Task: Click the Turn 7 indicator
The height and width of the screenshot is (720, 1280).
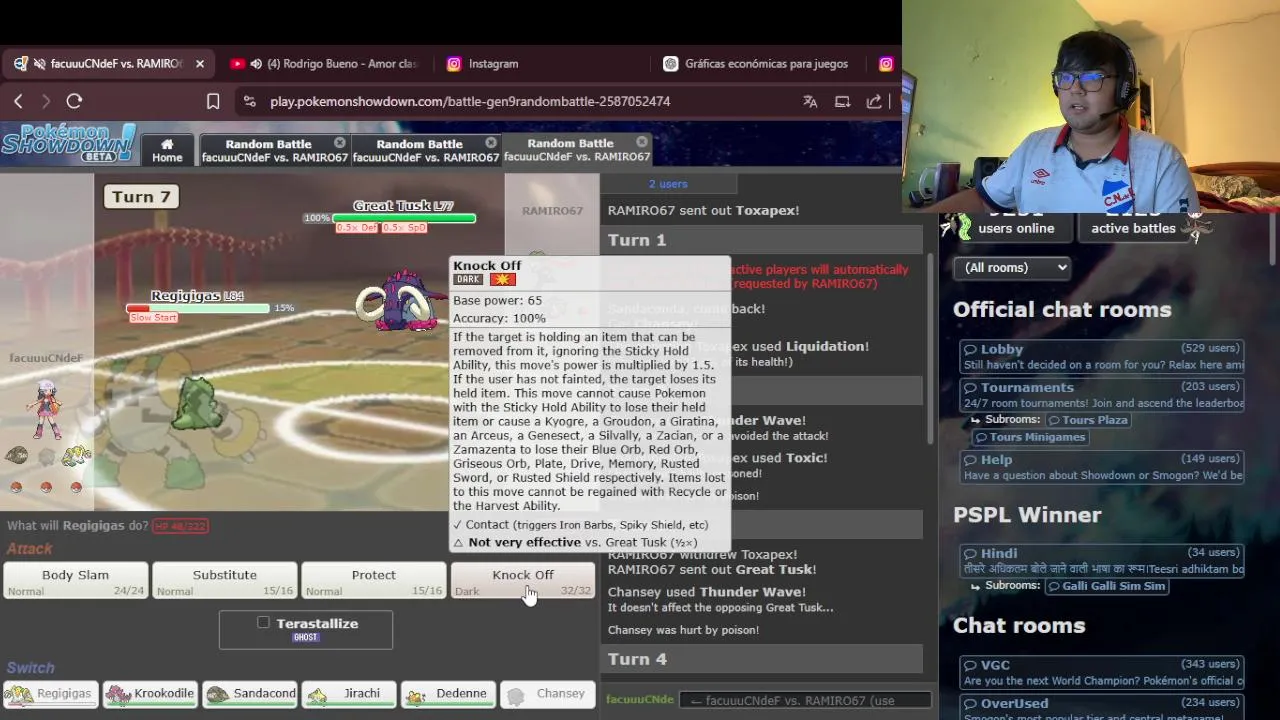Action: pyautogui.click(x=141, y=197)
